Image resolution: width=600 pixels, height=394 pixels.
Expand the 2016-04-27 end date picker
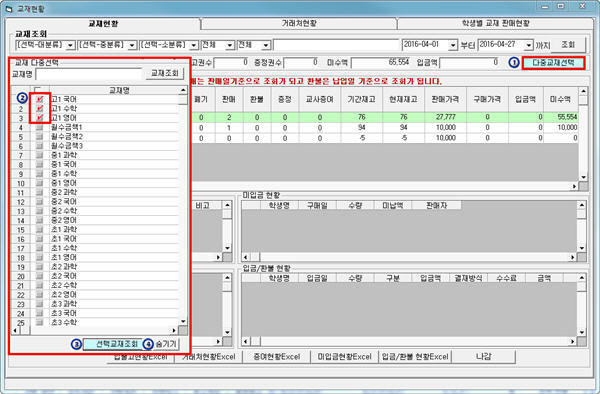point(528,45)
